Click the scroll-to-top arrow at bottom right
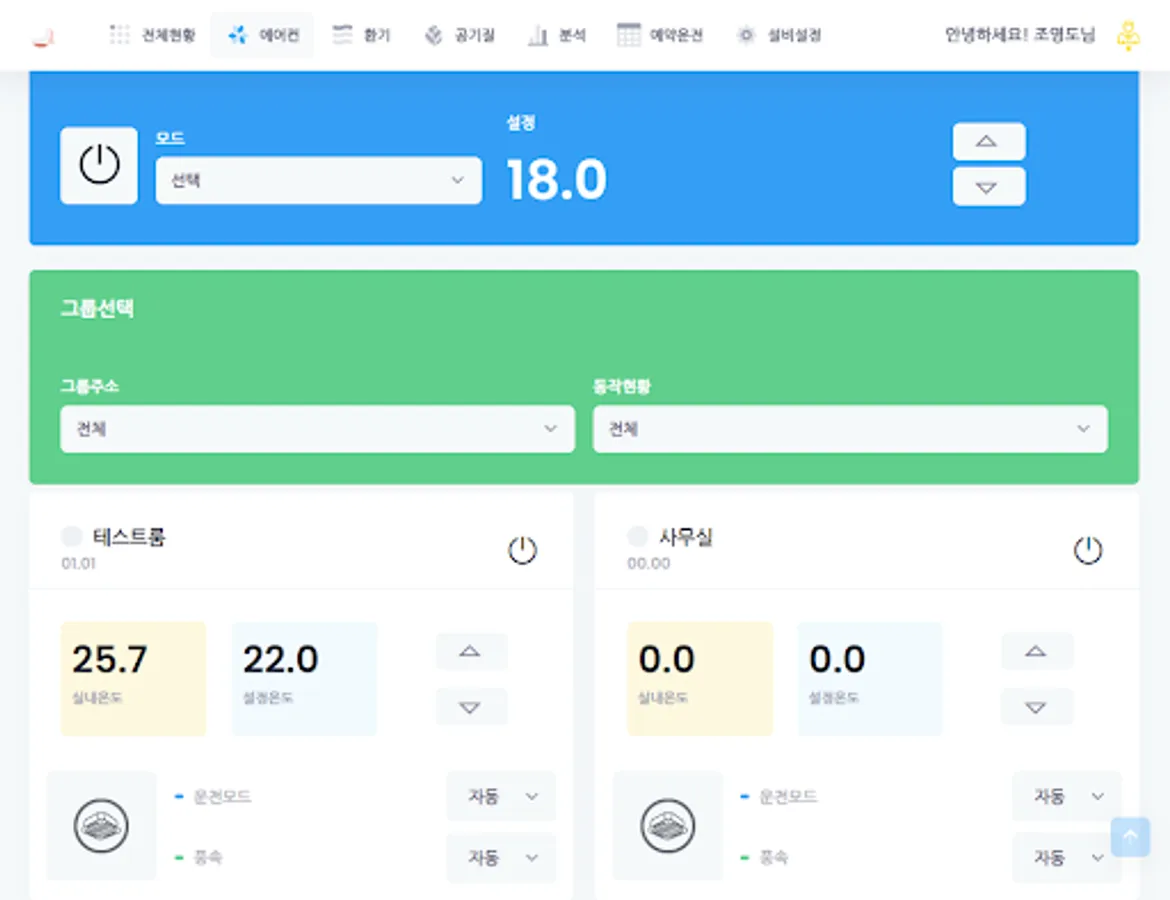This screenshot has height=900, width=1170. pyautogui.click(x=1130, y=838)
